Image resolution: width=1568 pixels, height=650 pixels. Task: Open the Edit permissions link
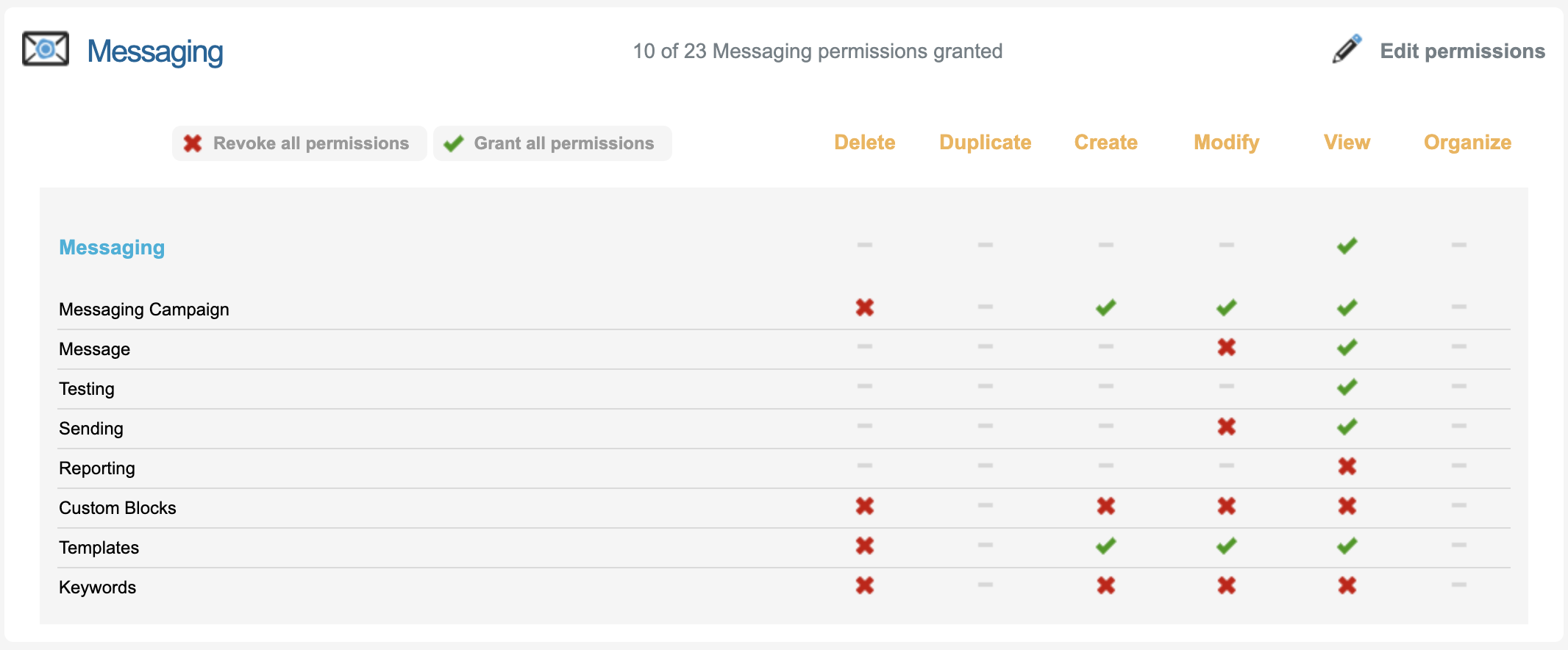pos(1462,51)
